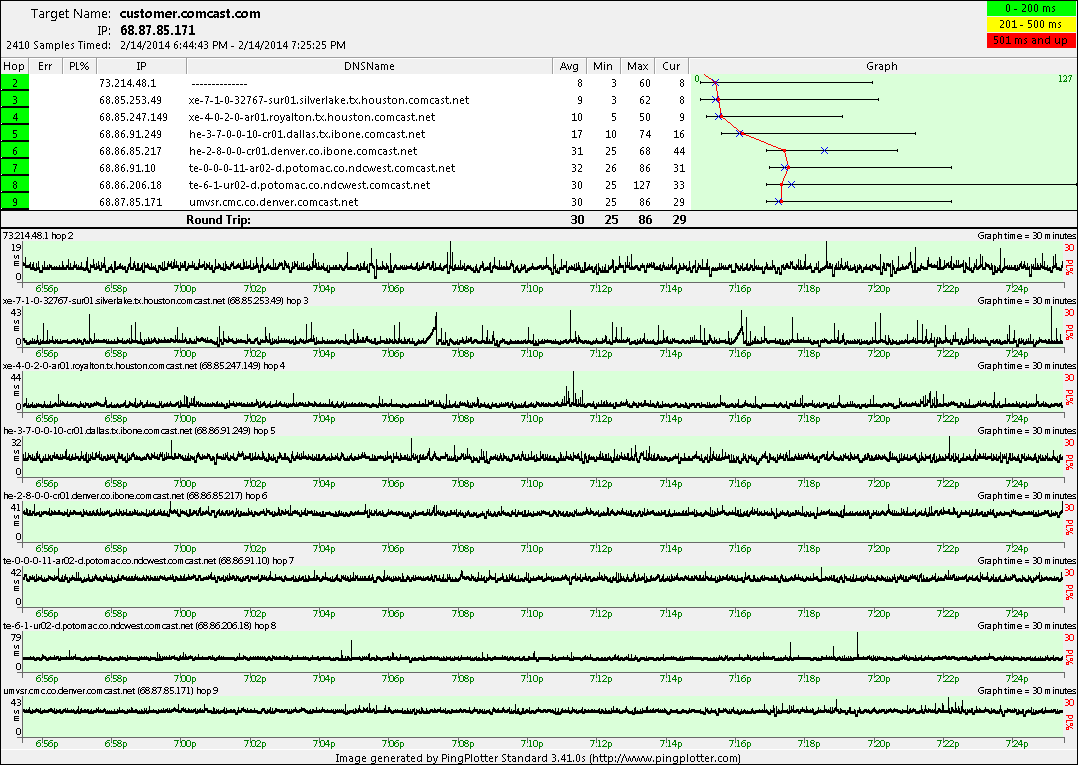Click the green hop 5 number cell

click(16, 134)
